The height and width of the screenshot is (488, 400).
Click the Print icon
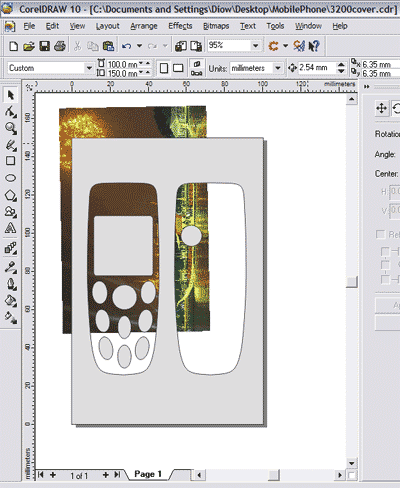pos(60,46)
